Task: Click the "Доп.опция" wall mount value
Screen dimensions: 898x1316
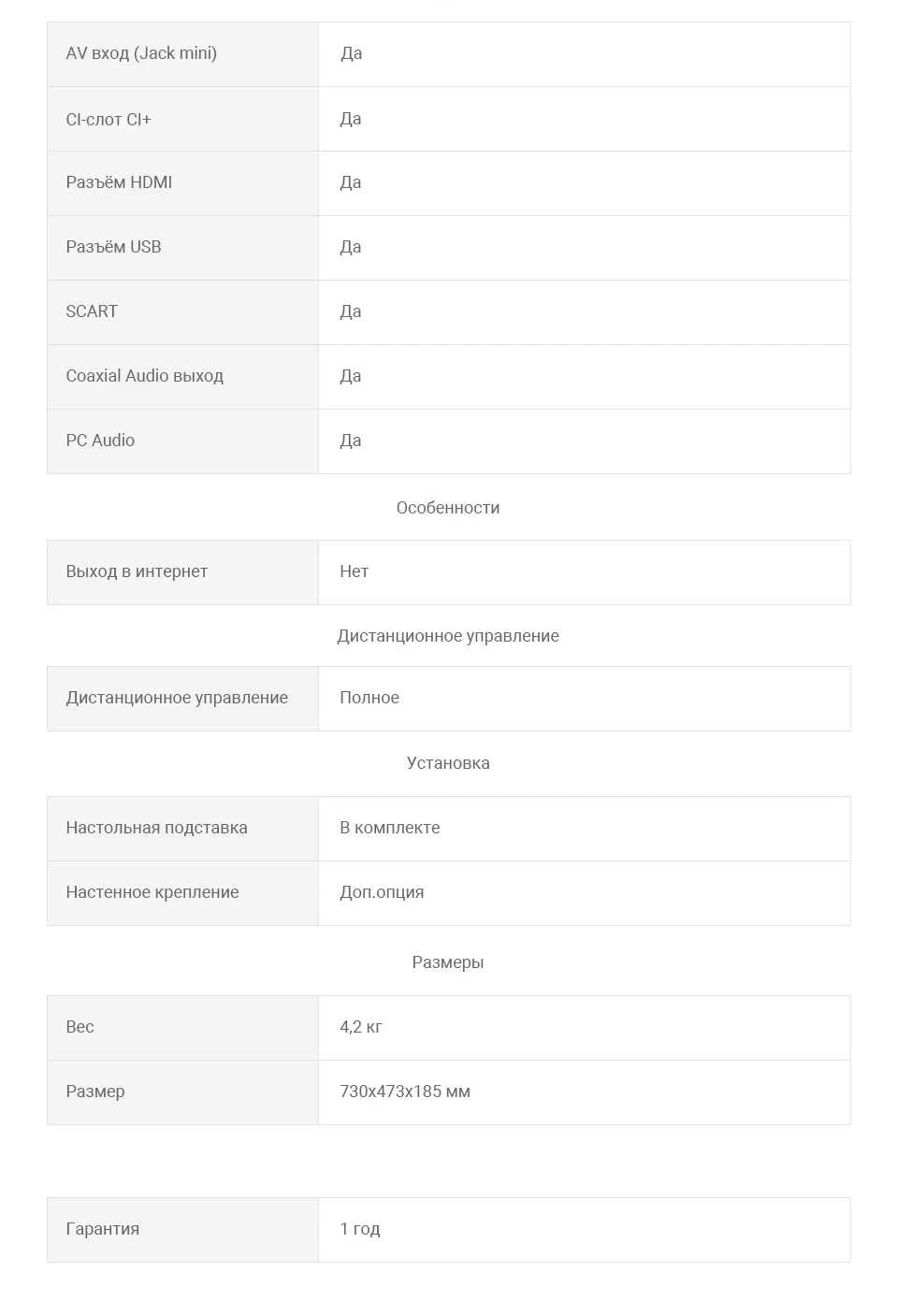Action: click(382, 892)
